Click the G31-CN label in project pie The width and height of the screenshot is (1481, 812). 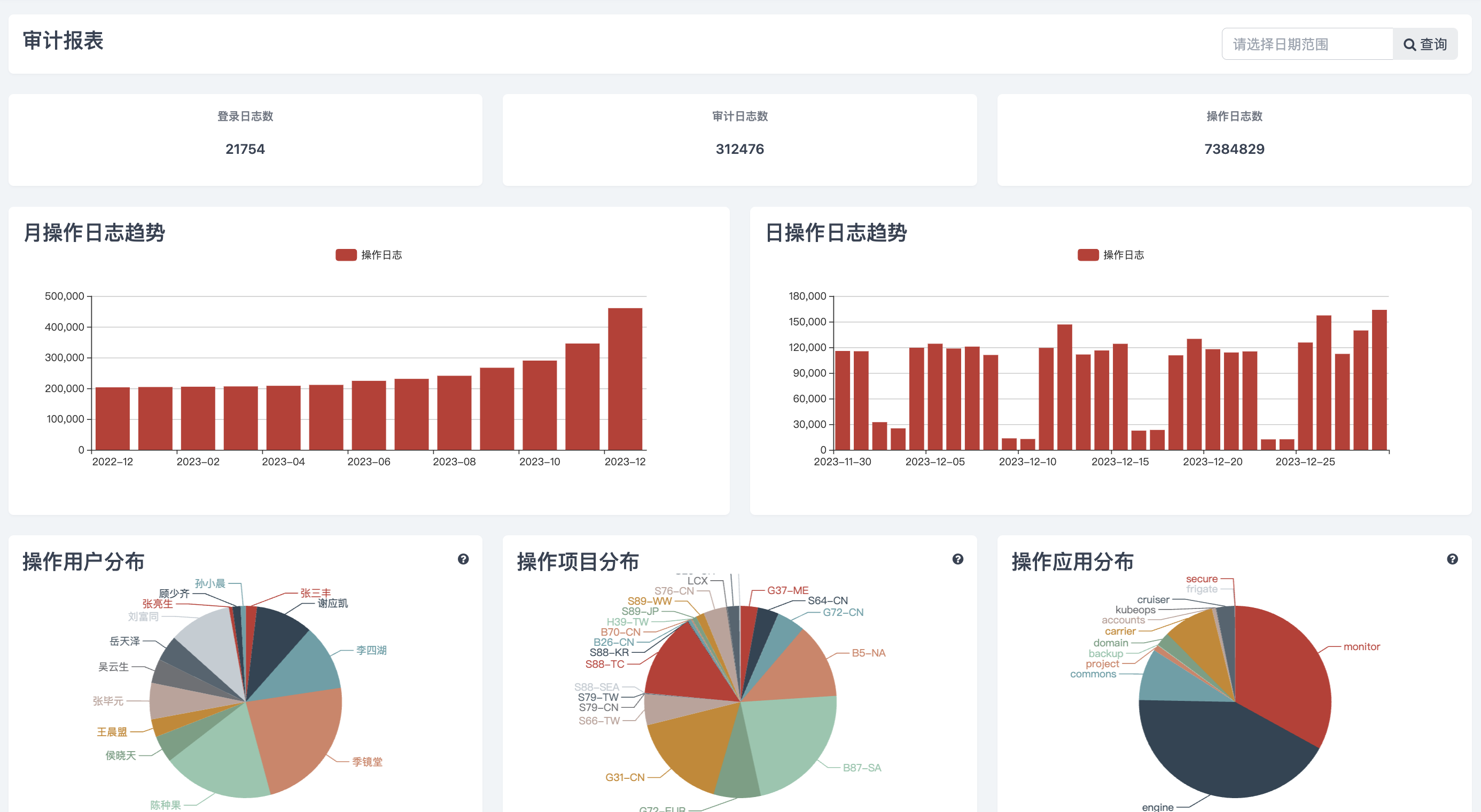[625, 777]
